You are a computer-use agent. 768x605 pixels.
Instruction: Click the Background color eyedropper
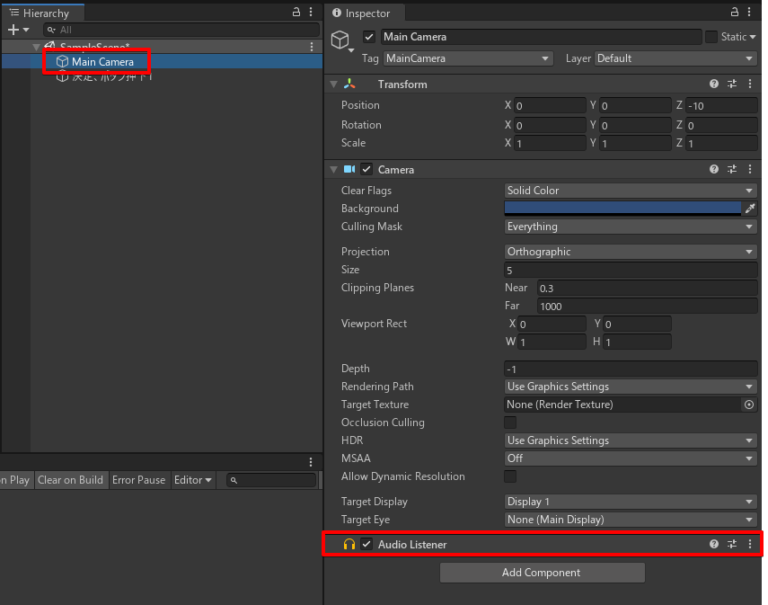point(750,209)
